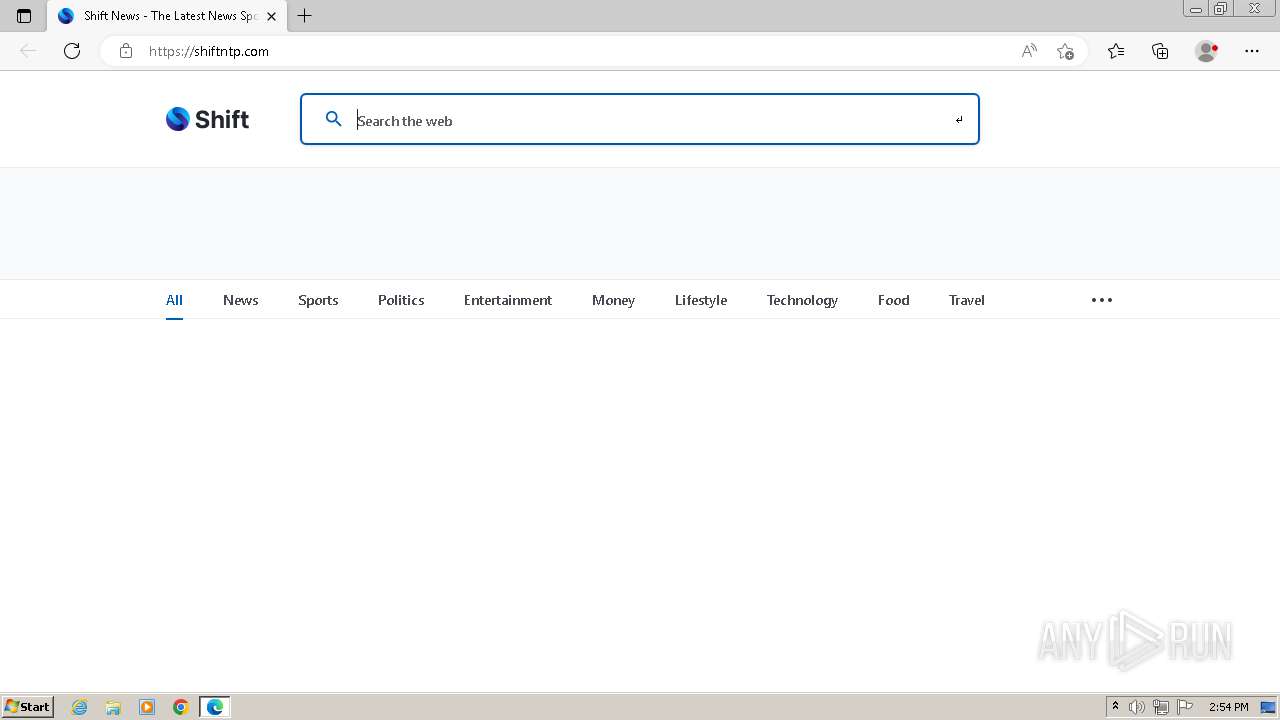This screenshot has width=1280, height=720.
Task: Close the Shift News browser tab
Action: click(271, 16)
